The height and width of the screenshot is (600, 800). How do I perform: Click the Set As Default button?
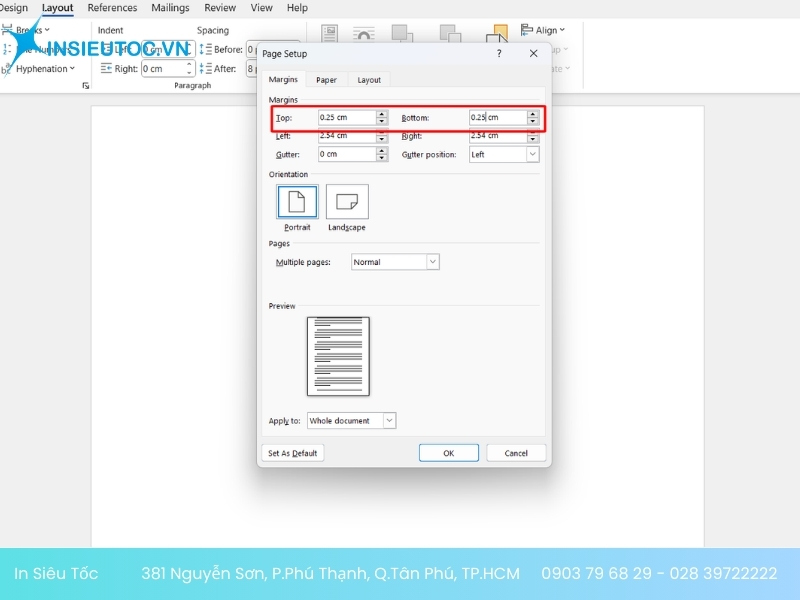pos(292,453)
